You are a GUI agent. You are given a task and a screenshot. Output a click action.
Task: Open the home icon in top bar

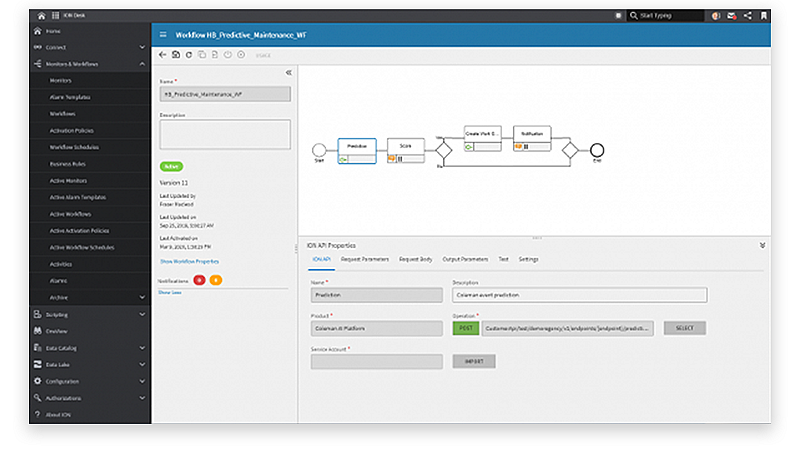tap(41, 16)
